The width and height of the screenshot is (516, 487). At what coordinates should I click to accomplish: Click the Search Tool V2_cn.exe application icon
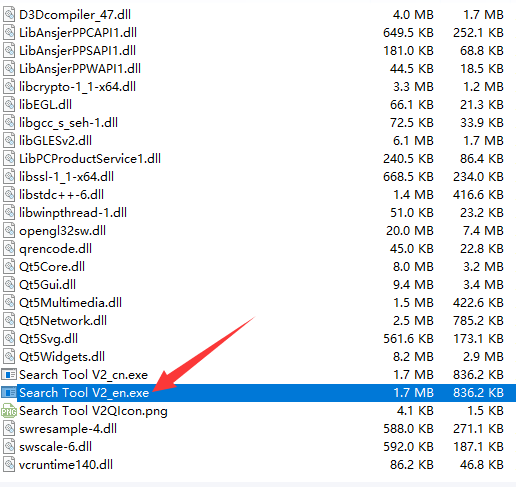click(x=9, y=375)
